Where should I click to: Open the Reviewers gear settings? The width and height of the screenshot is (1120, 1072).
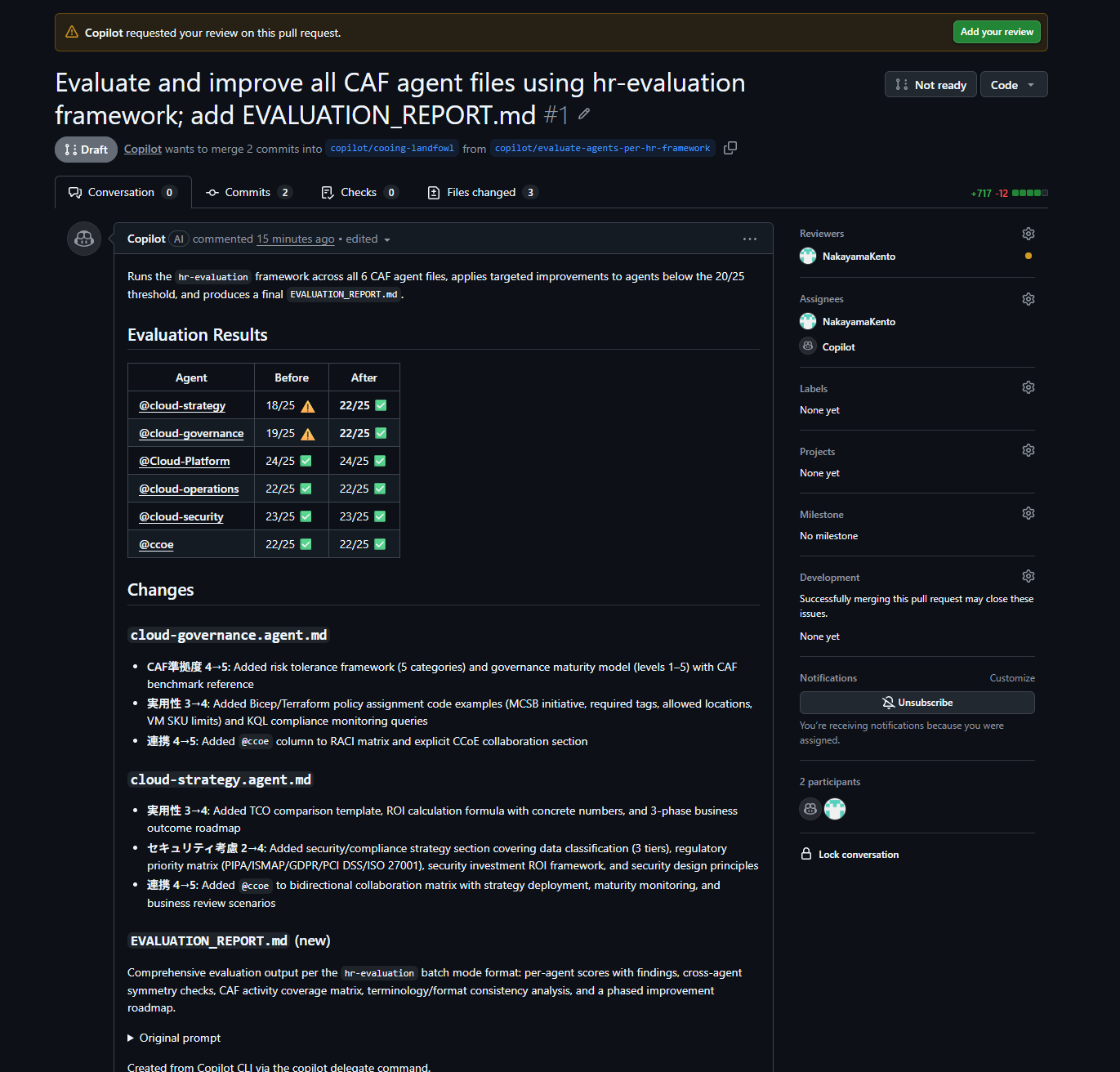coord(1028,234)
